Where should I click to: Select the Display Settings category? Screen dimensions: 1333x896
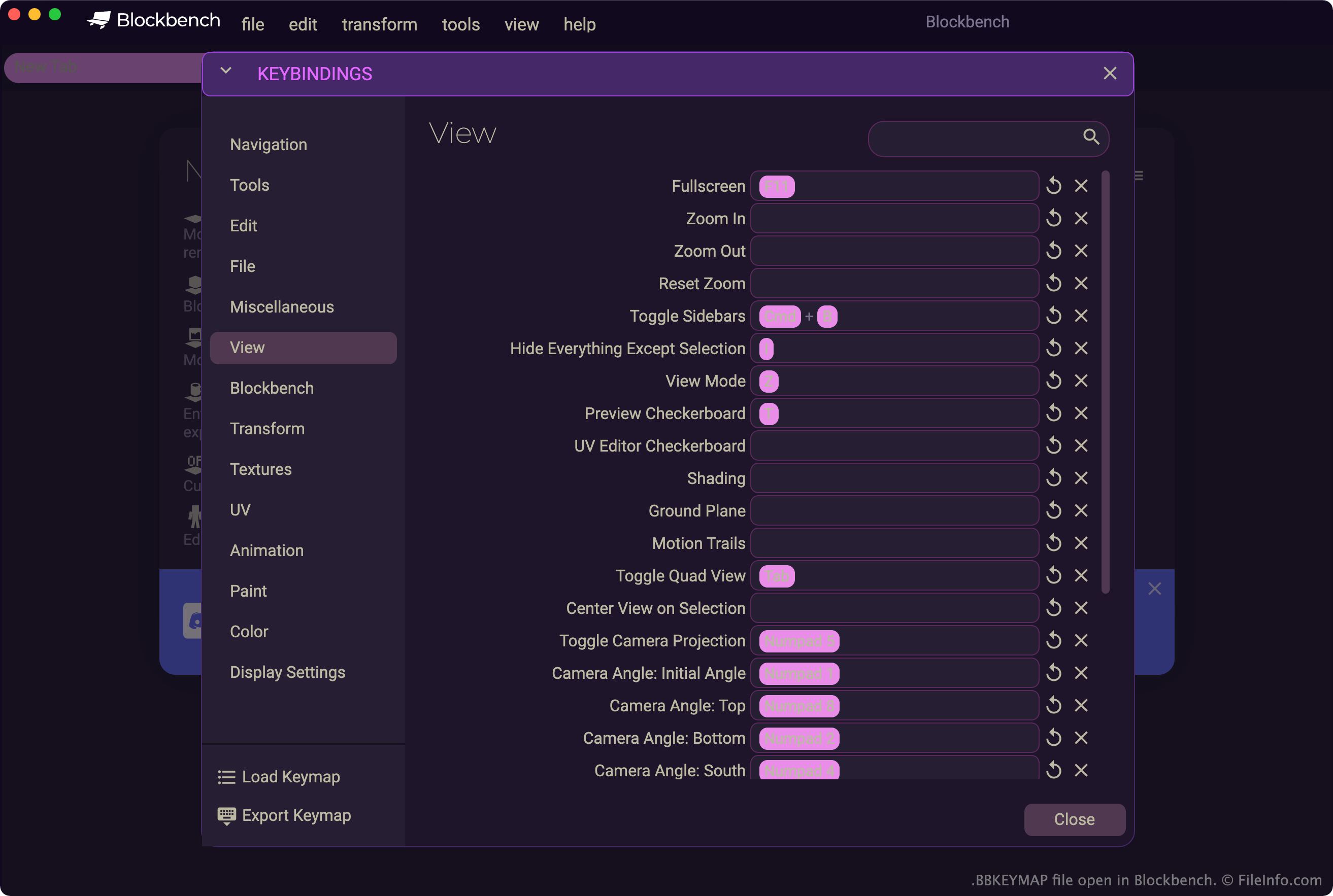point(287,672)
